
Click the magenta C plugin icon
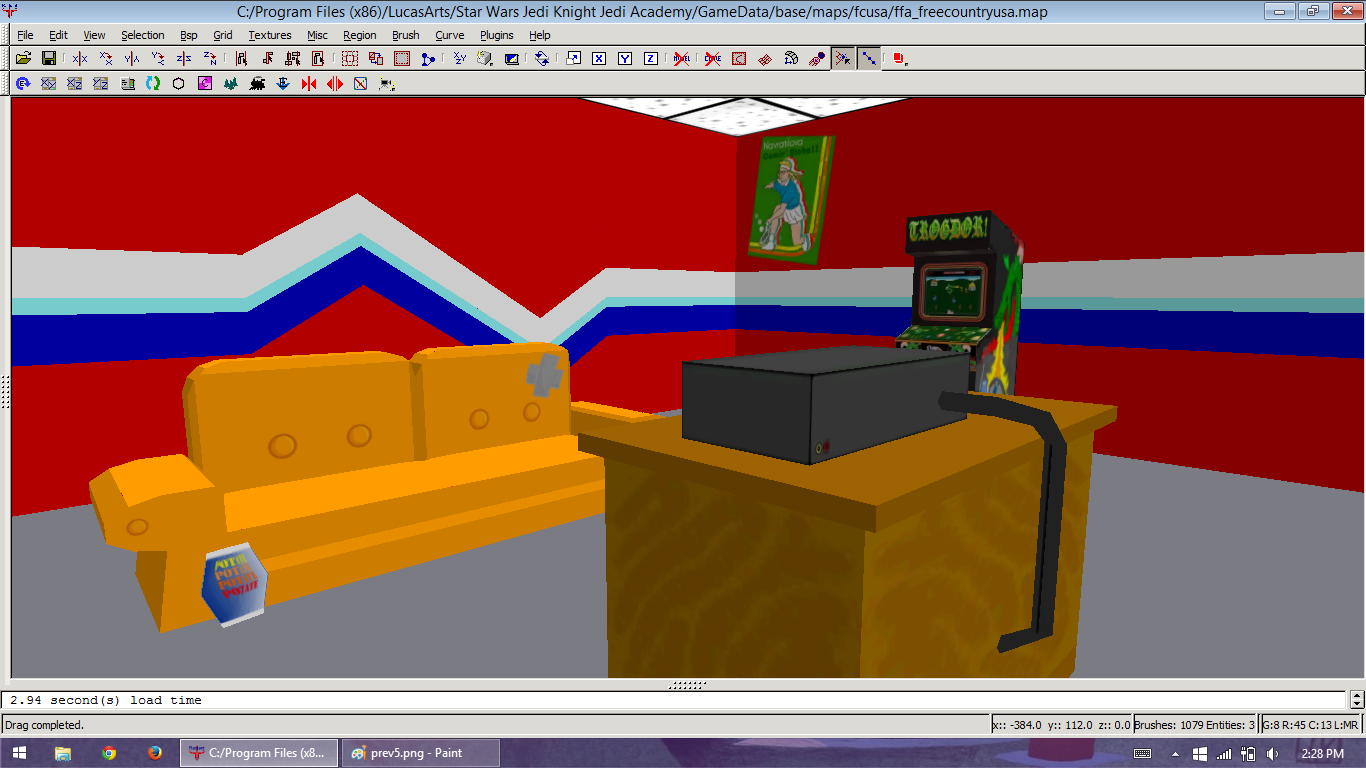(x=204, y=83)
